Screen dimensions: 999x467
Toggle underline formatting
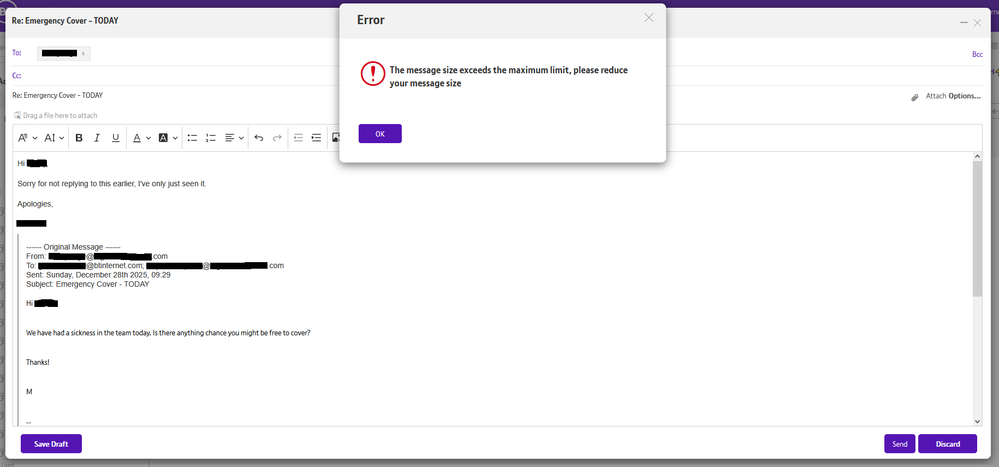coord(115,138)
